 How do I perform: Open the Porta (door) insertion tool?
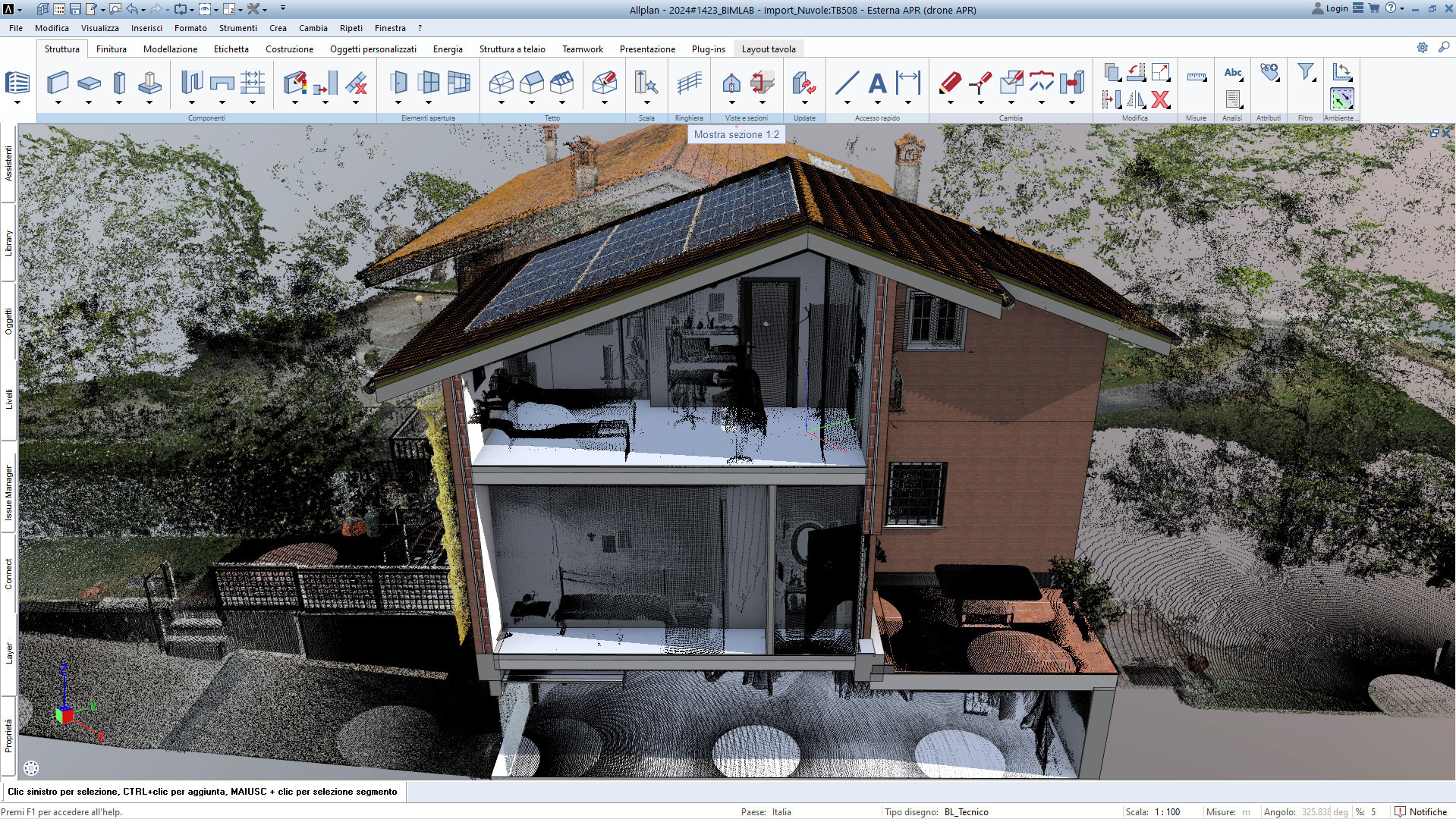(398, 82)
